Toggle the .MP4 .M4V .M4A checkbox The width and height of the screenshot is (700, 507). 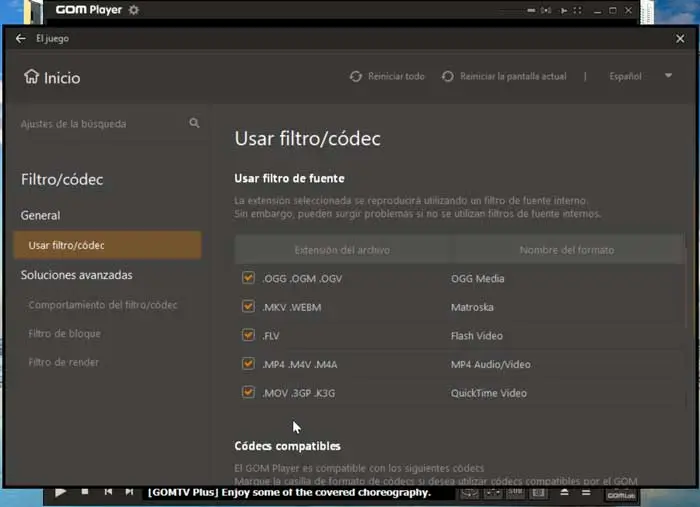[x=248, y=363]
